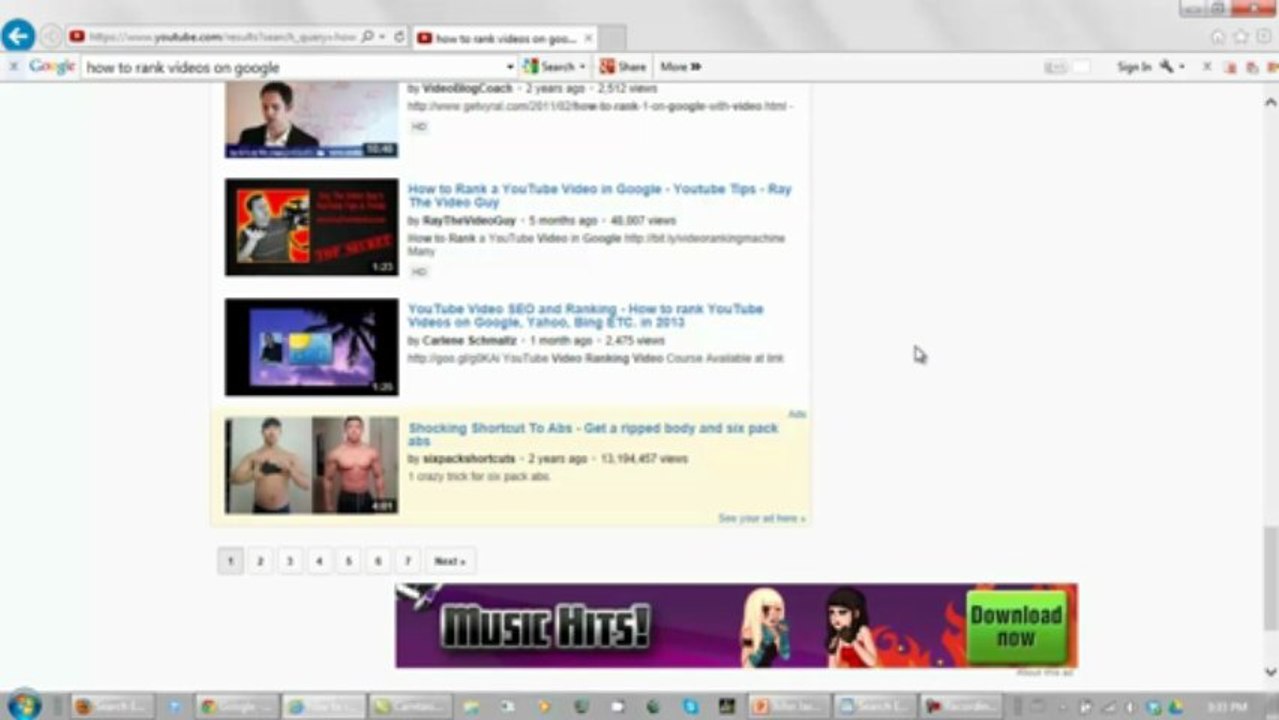Visit the RayTheVideoGuy channel link
1279x720 pixels.
point(469,220)
